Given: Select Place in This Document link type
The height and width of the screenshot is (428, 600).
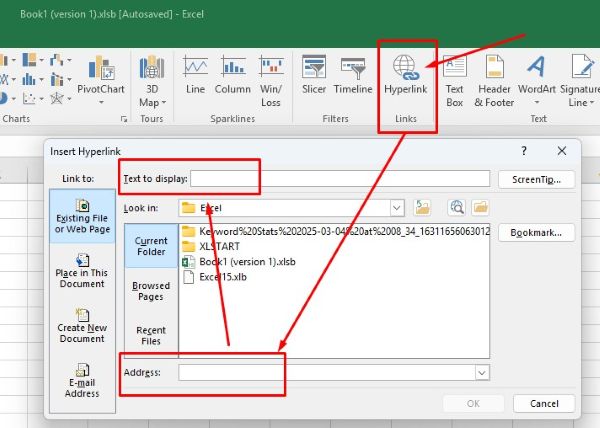Looking at the screenshot, I should click(x=82, y=271).
